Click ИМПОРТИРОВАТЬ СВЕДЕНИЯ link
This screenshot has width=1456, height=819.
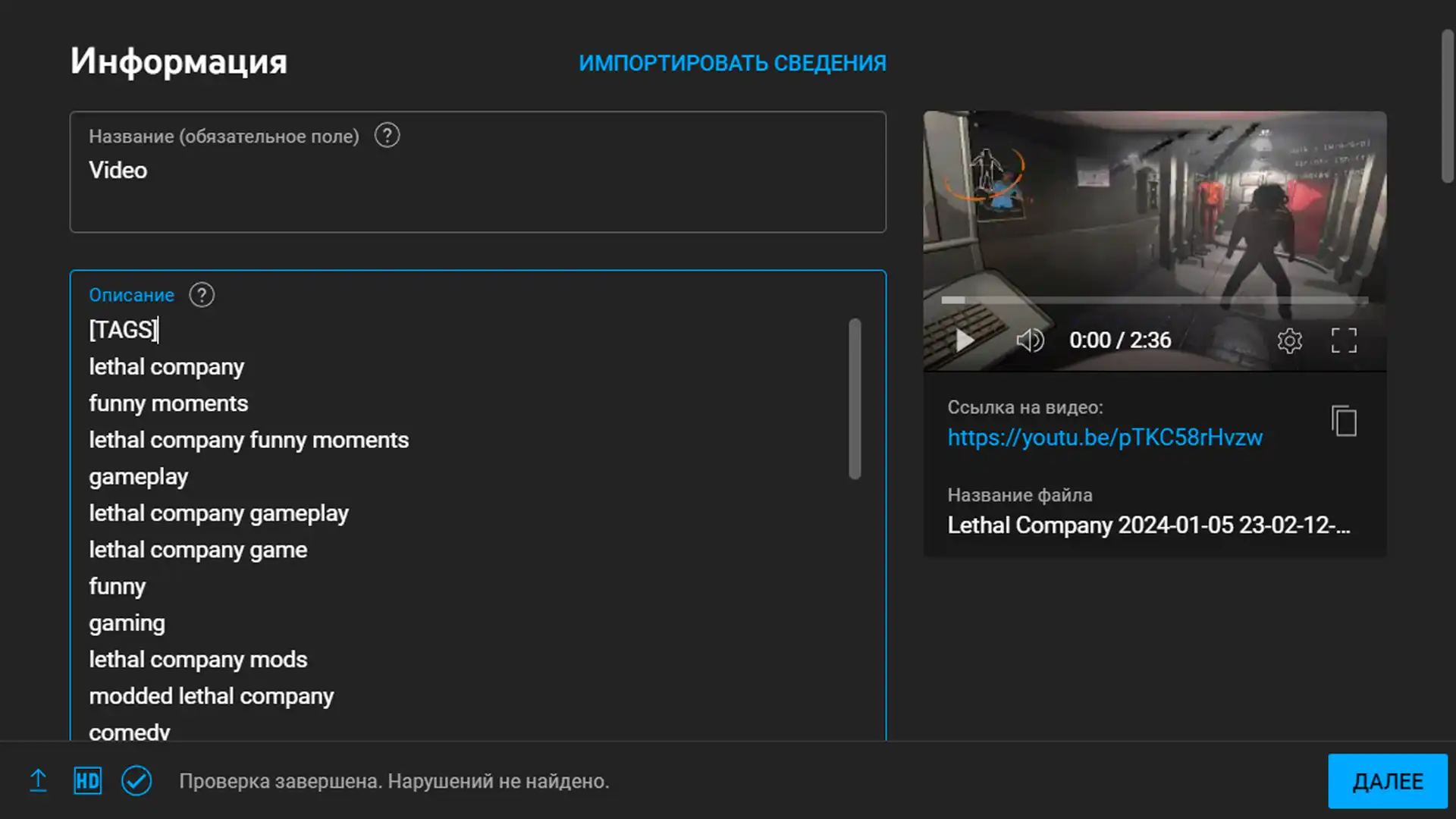tap(733, 63)
